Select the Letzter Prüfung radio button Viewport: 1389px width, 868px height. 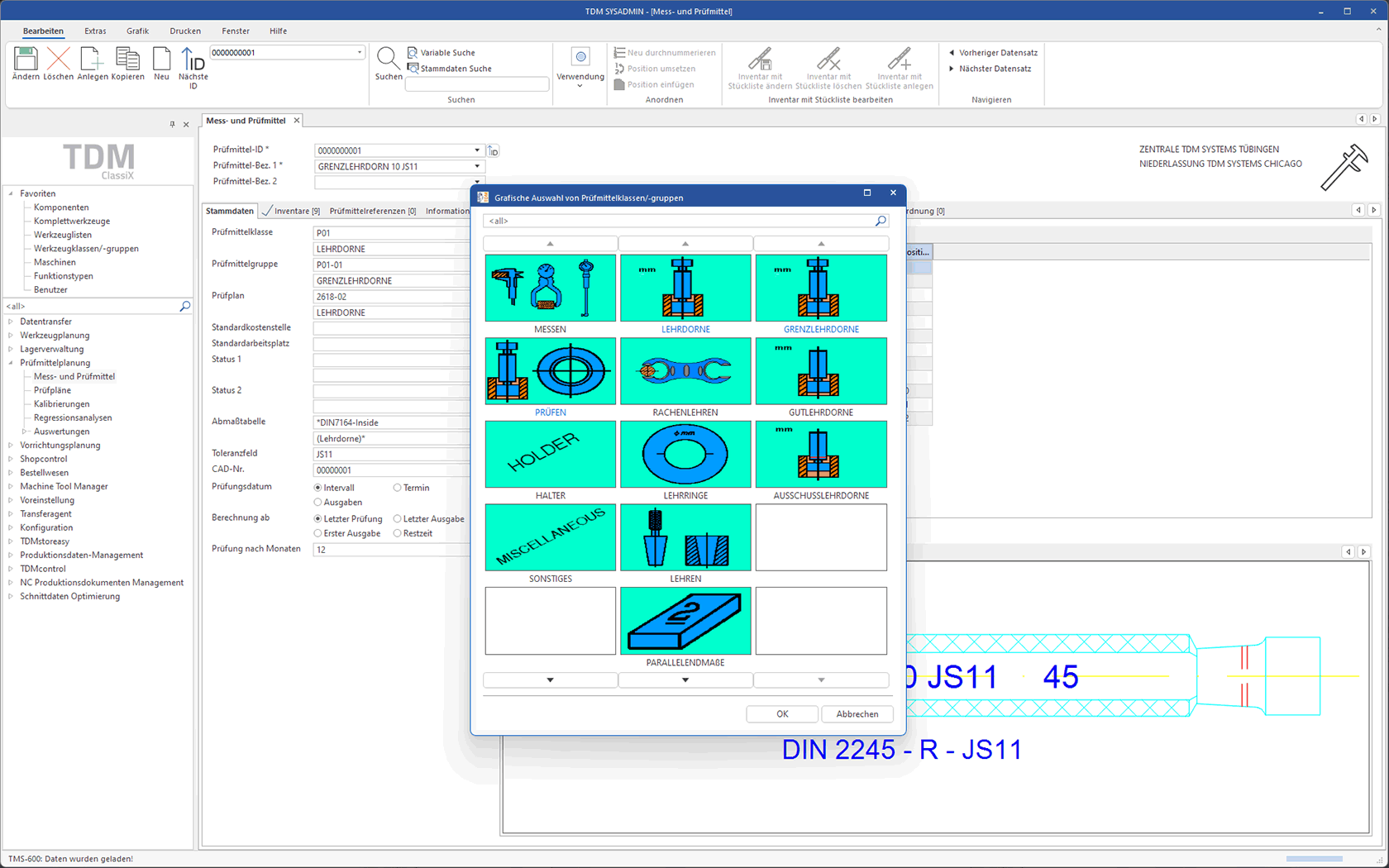pos(317,519)
